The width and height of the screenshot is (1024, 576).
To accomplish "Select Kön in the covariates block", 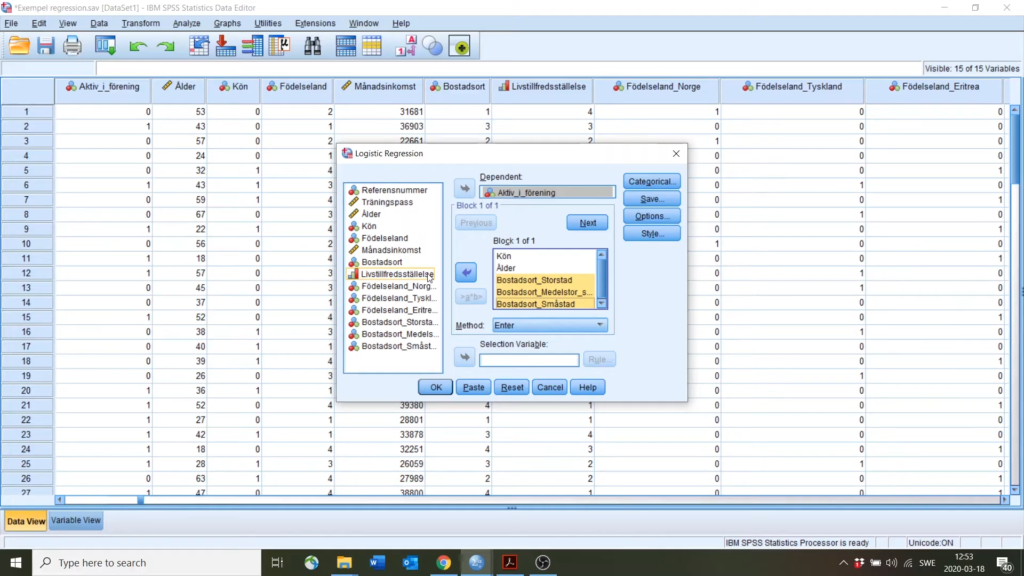I will pyautogui.click(x=504, y=256).
